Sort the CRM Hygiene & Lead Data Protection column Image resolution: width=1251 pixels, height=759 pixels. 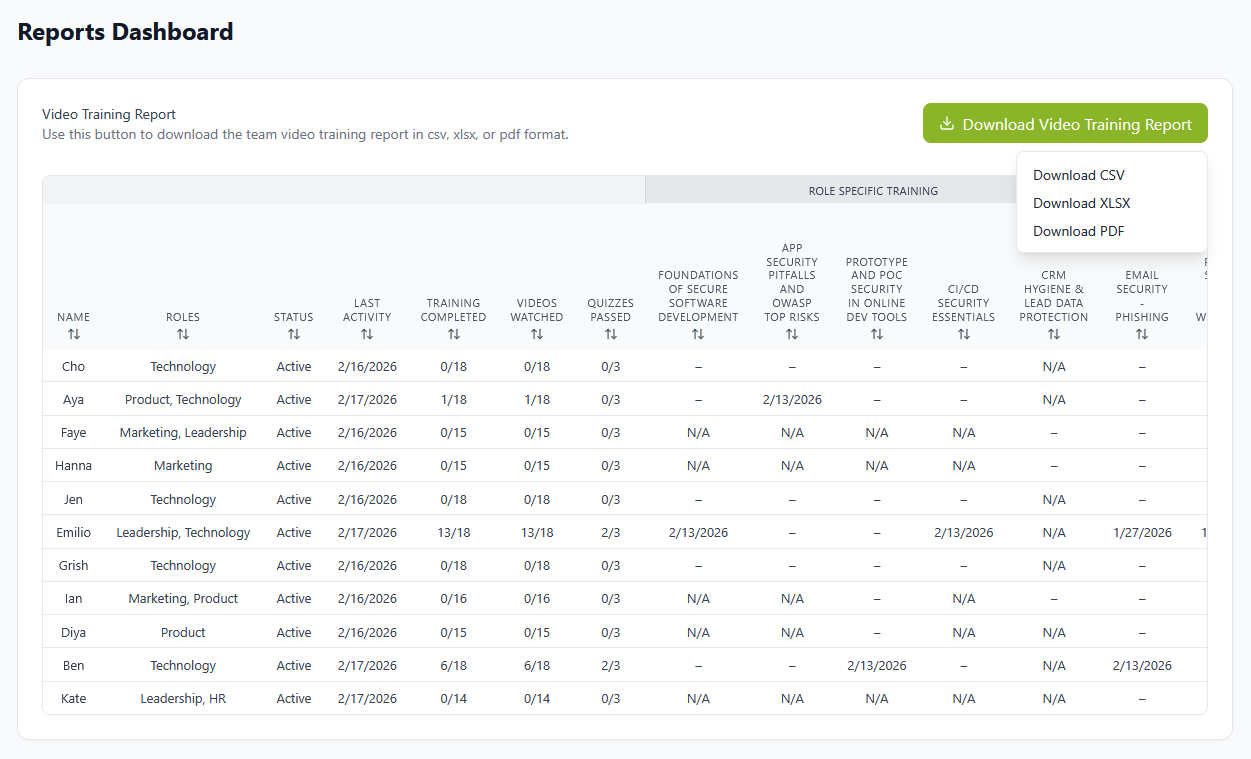1053,335
